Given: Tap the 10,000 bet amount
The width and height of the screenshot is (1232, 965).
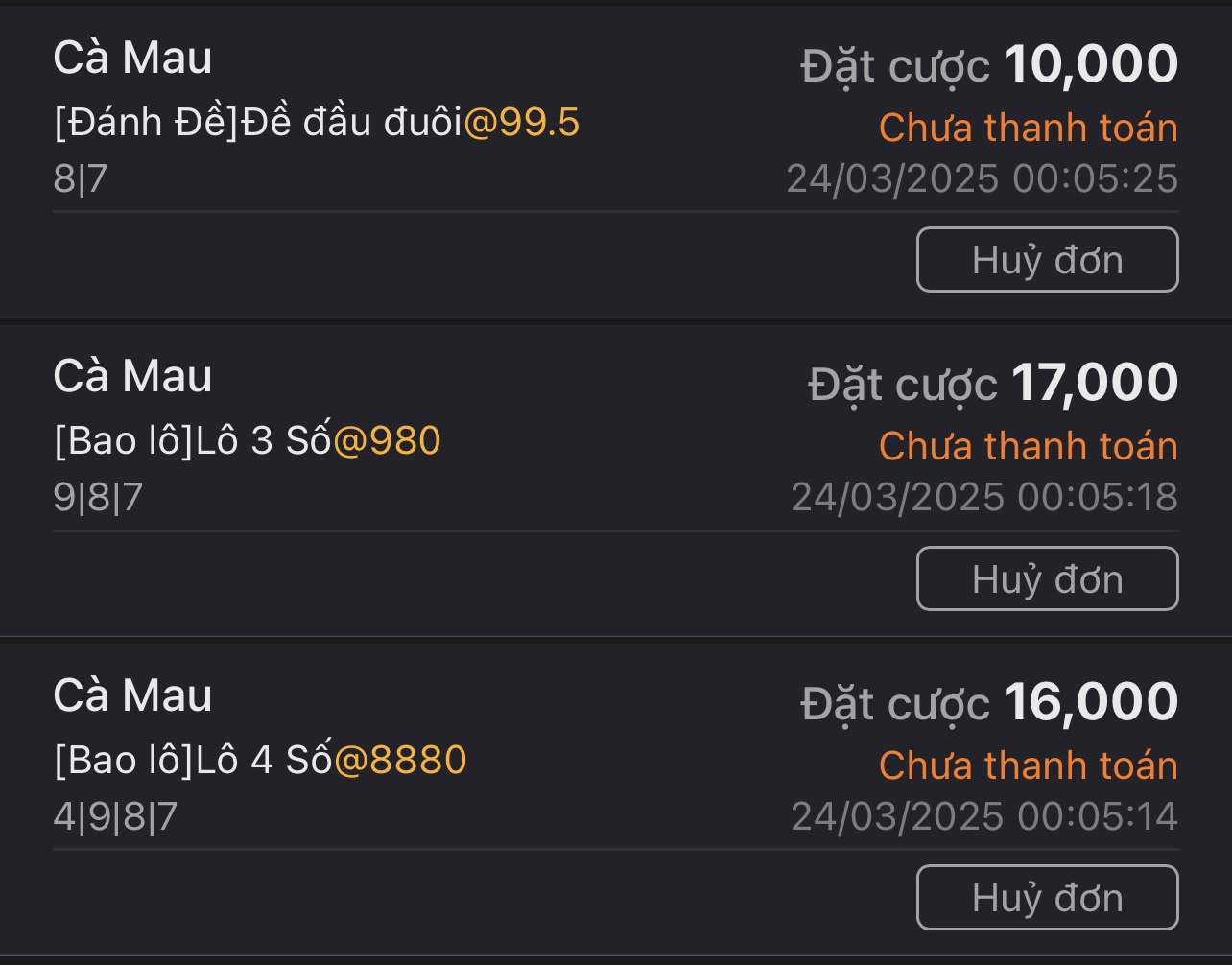Looking at the screenshot, I should tap(1091, 64).
